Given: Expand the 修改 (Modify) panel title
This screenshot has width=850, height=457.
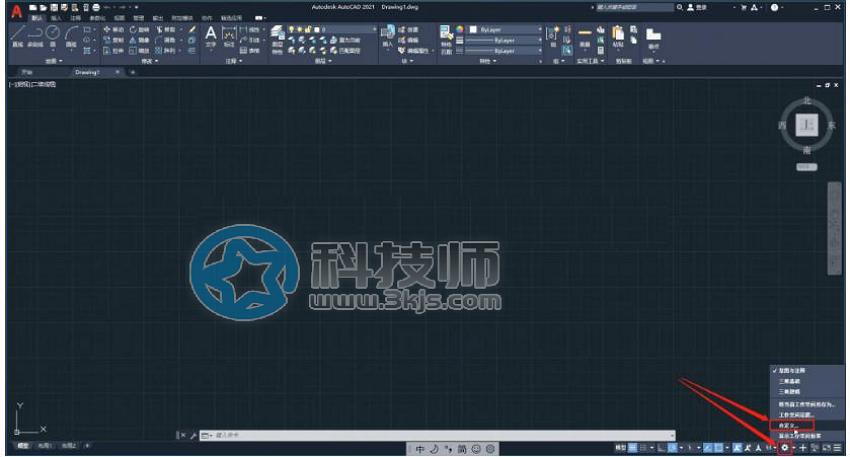Looking at the screenshot, I should pyautogui.click(x=149, y=61).
